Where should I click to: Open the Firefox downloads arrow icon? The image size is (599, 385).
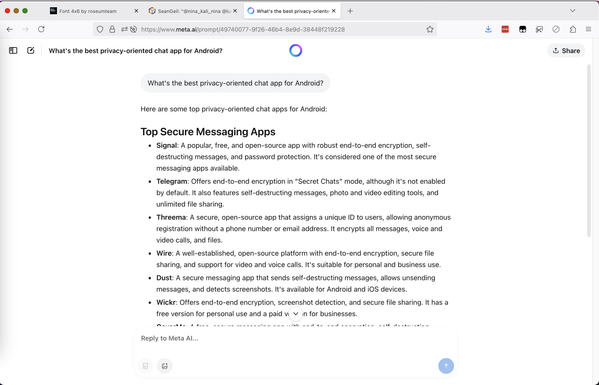488,29
